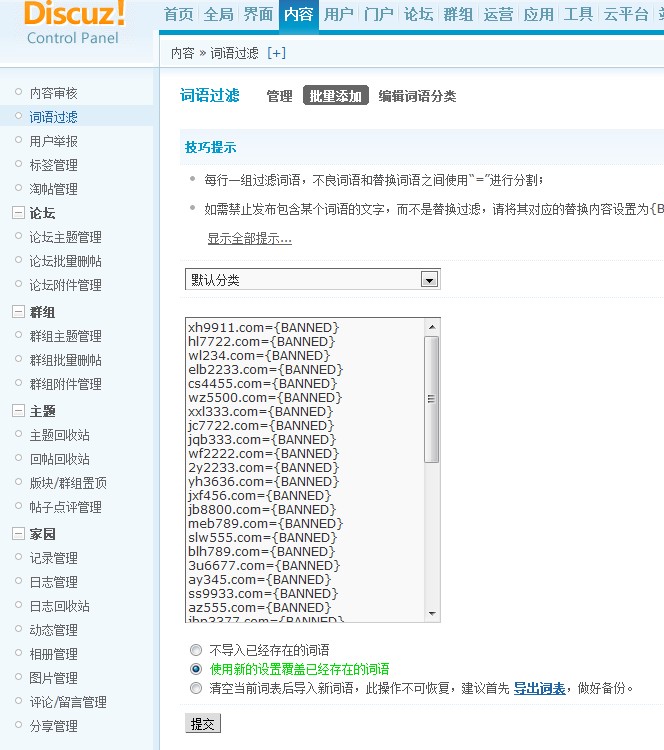Open the 工具 top menu
The height and width of the screenshot is (750, 664).
pyautogui.click(x=578, y=14)
